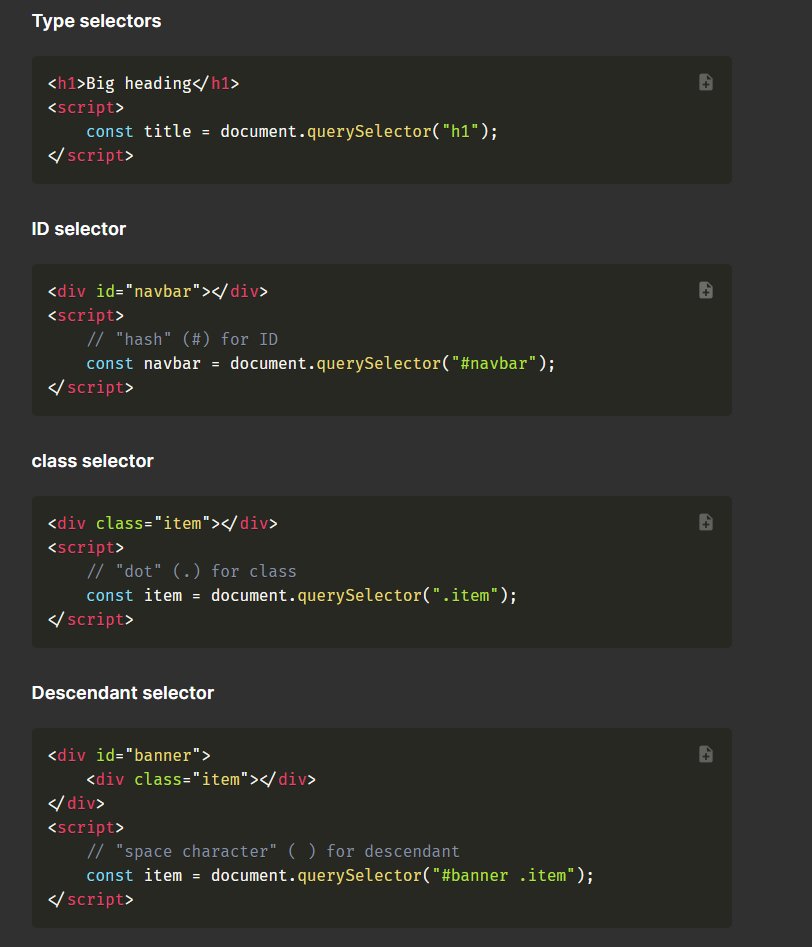Click the querySelector("#banner .item") line
Image resolution: width=812 pixels, height=947 pixels.
click(x=340, y=876)
